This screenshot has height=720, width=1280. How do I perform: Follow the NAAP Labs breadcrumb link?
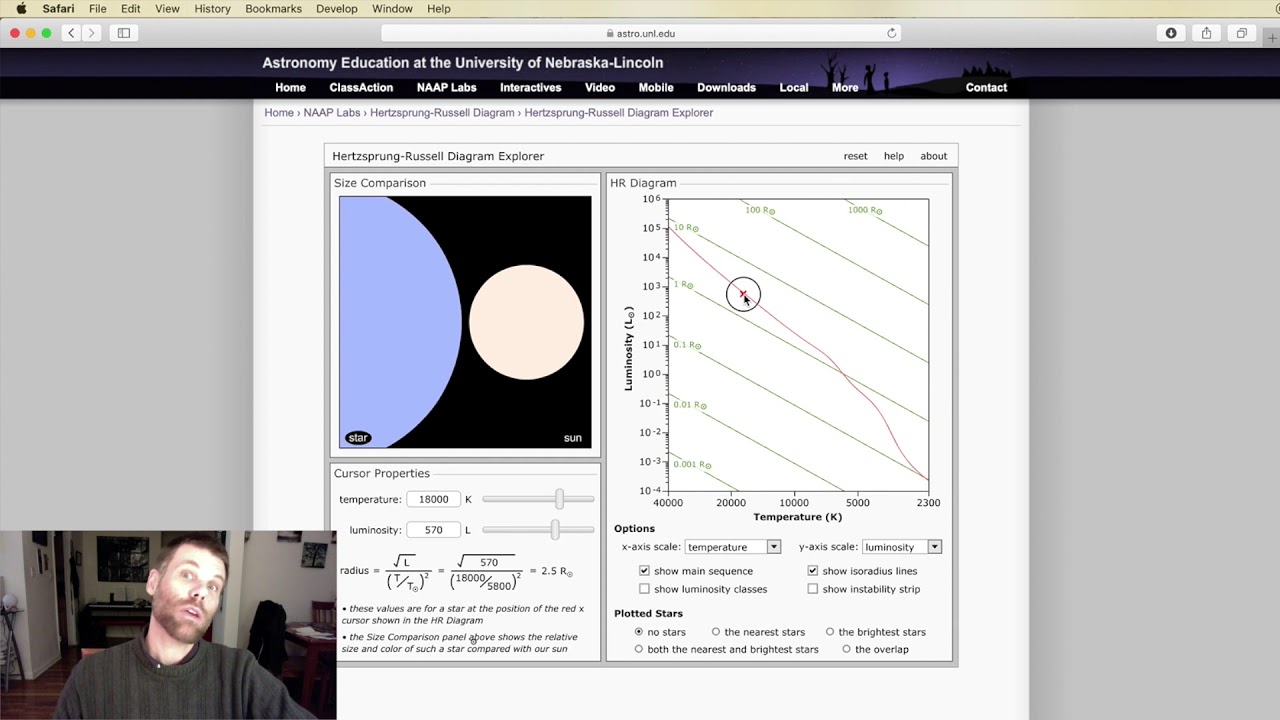click(x=332, y=113)
